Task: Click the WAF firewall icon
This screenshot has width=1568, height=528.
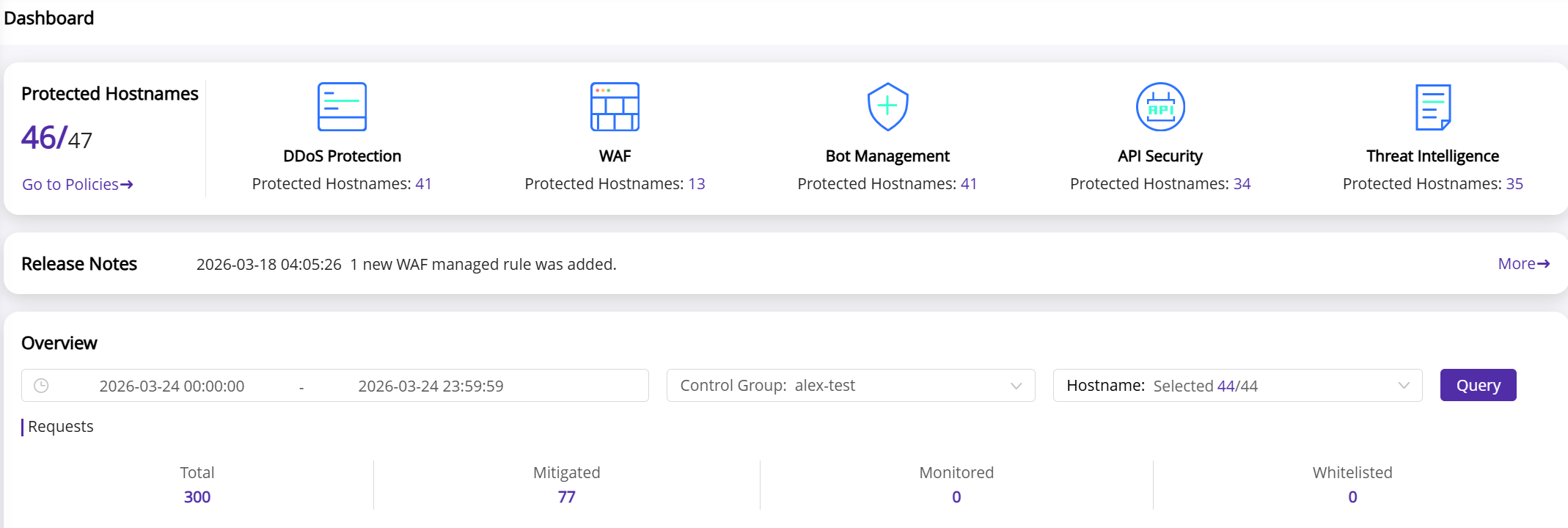Action: coord(615,107)
